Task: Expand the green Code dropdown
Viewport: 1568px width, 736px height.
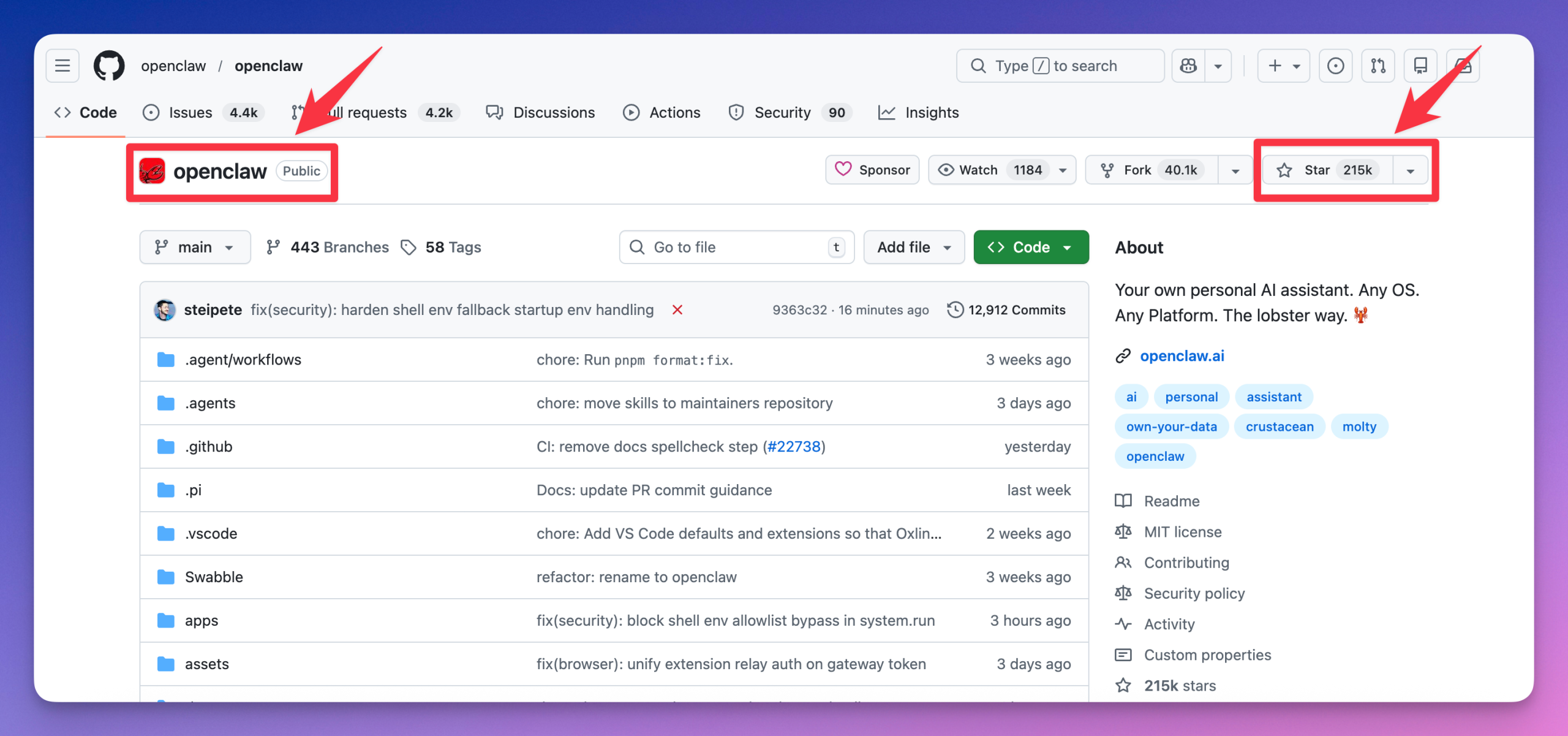Action: [x=1031, y=248]
